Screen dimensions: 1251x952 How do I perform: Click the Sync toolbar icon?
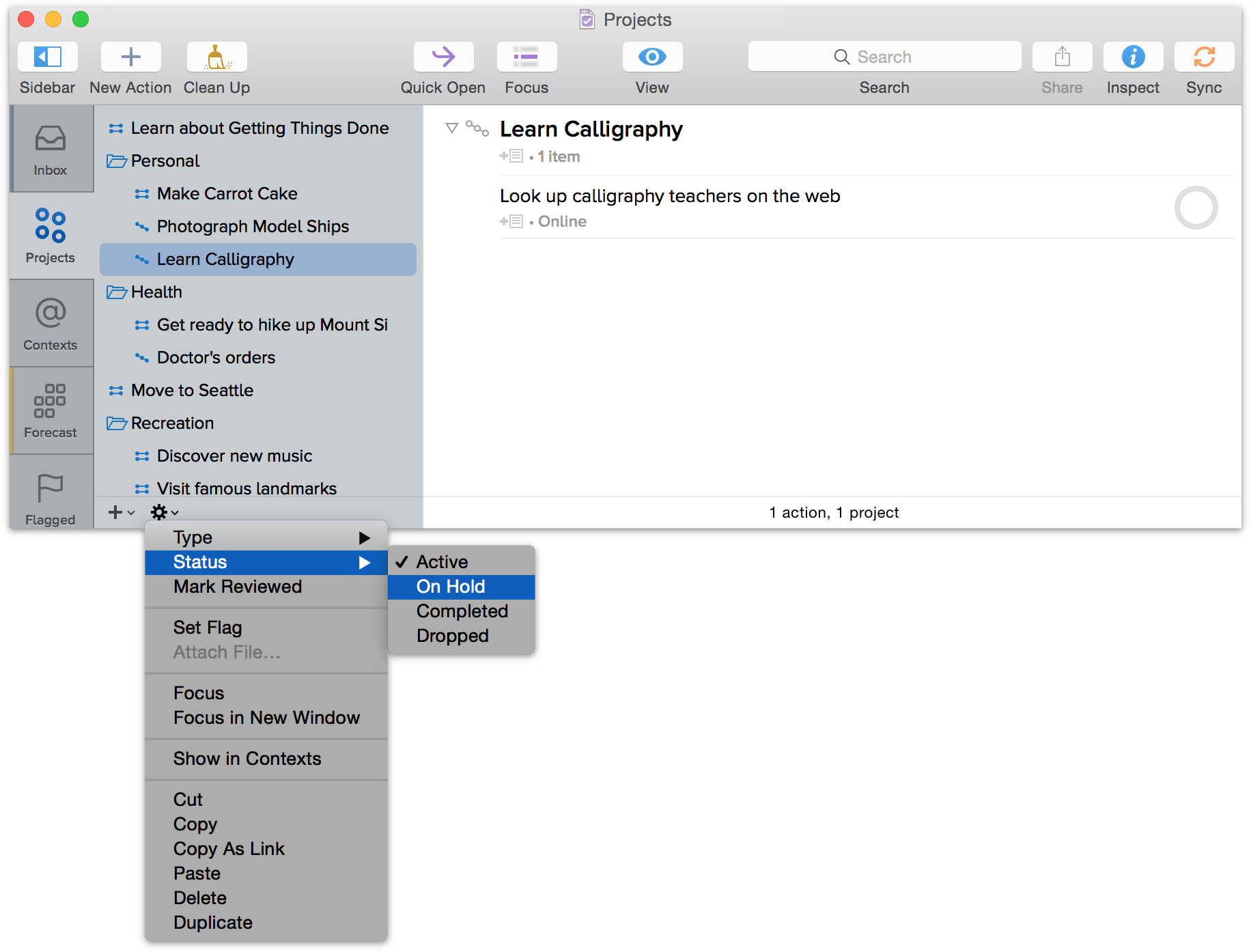point(1204,57)
